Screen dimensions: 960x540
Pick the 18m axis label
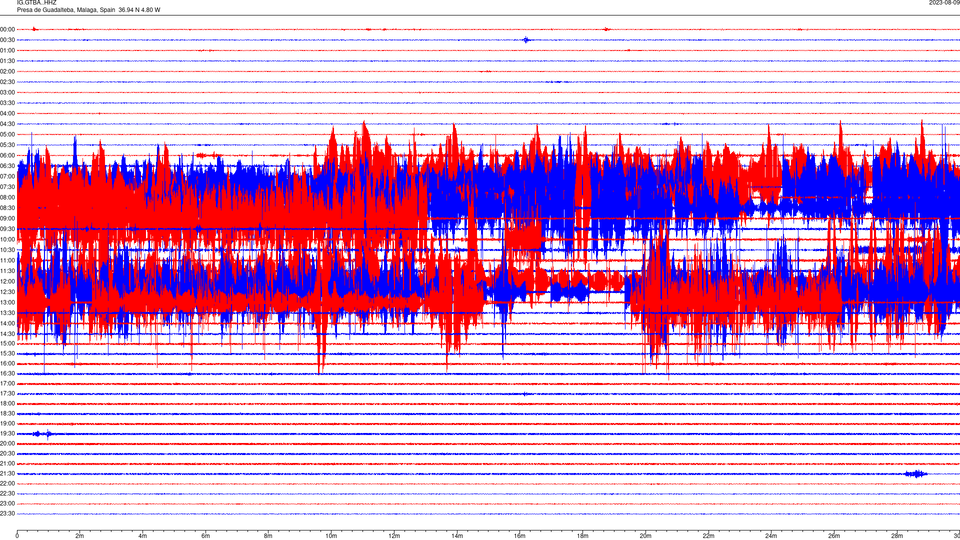tap(582, 536)
